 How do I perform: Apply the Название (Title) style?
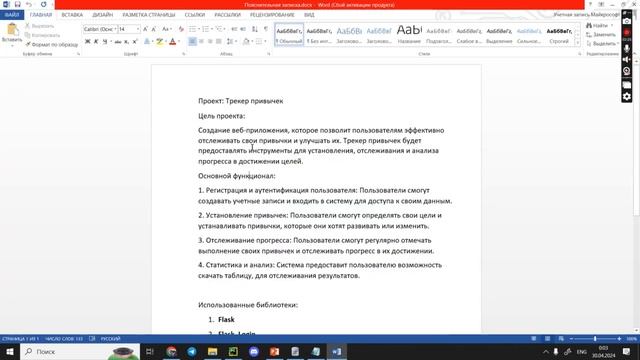[409, 35]
